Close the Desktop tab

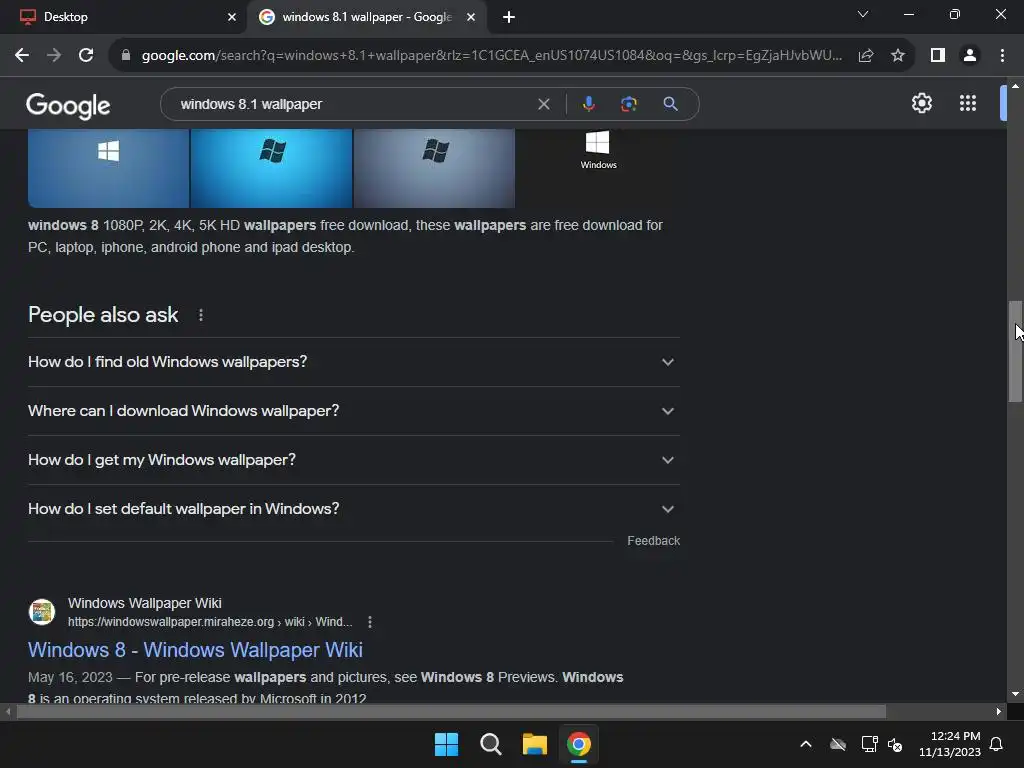tap(232, 17)
